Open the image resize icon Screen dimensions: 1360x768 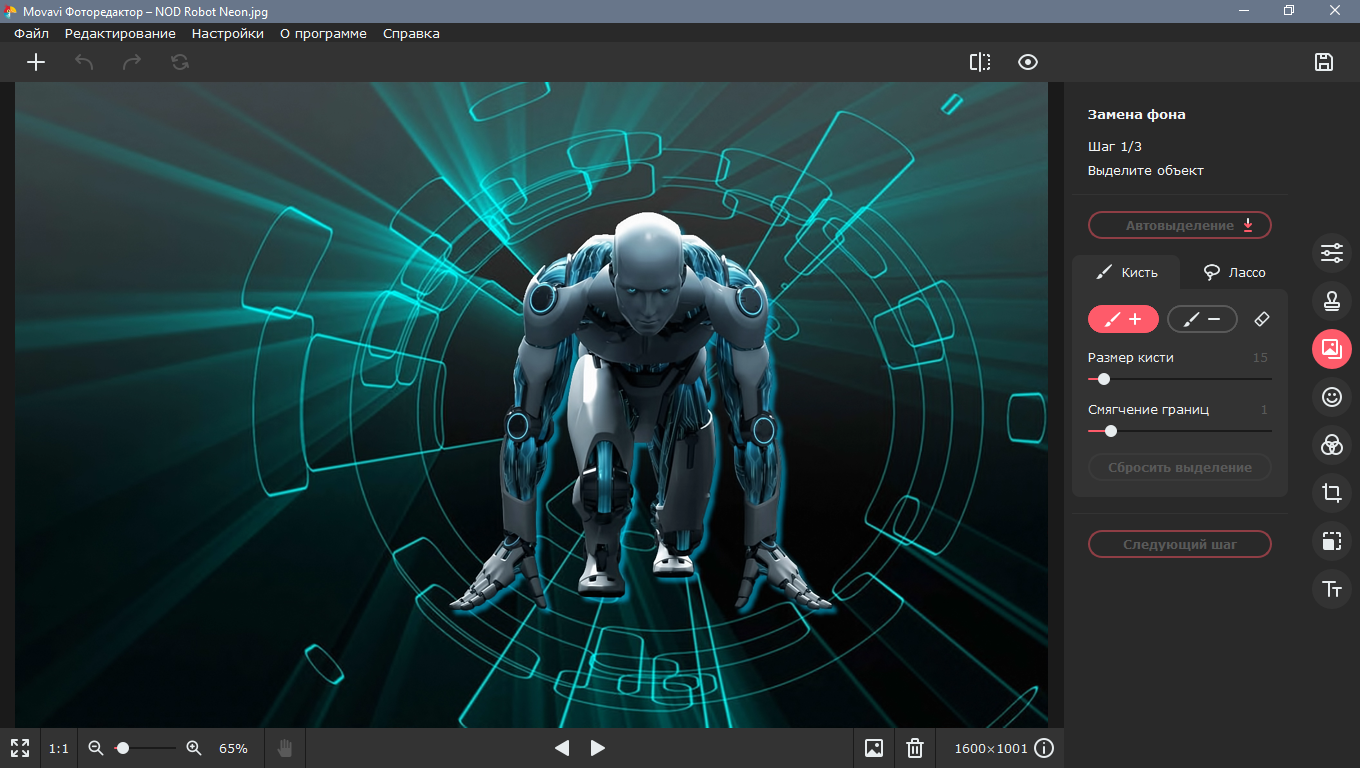point(1331,541)
